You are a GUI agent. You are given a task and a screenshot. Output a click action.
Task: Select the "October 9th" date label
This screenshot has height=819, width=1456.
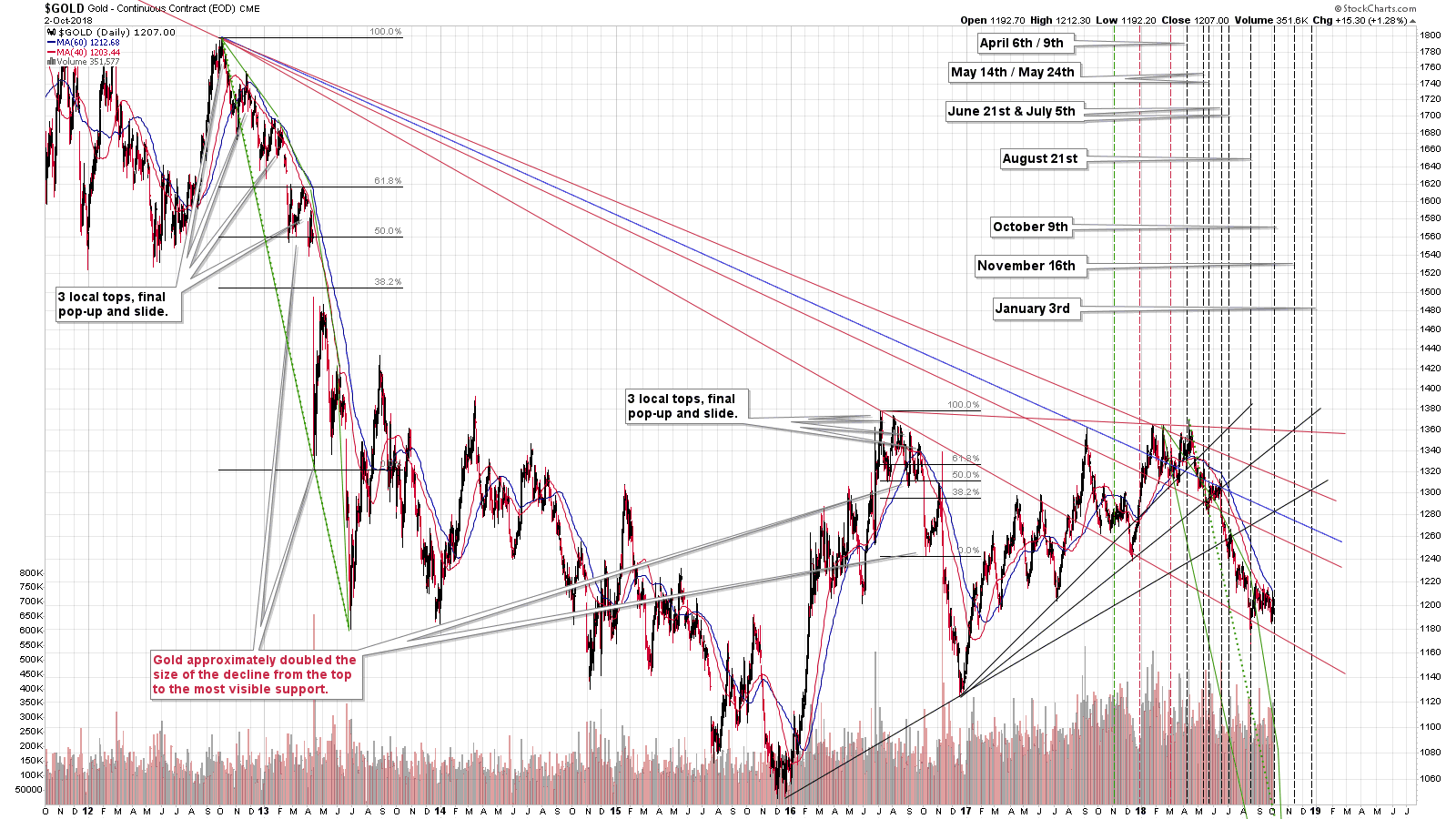pos(1030,227)
